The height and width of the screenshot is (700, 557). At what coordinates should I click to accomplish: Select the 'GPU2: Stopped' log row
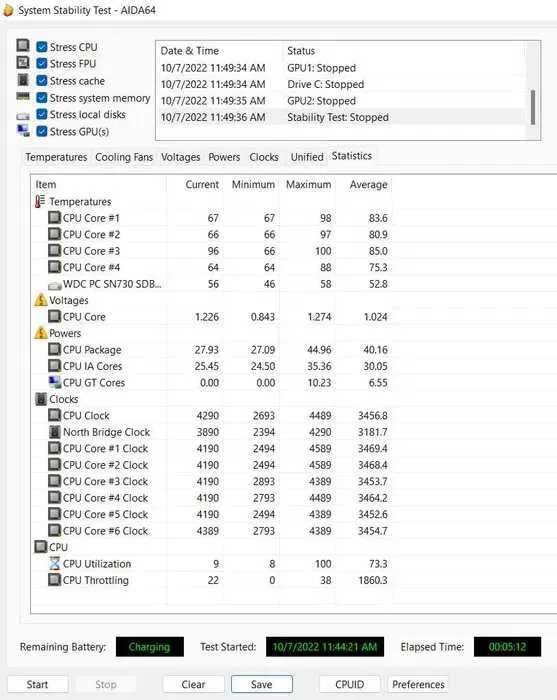[x=341, y=101]
